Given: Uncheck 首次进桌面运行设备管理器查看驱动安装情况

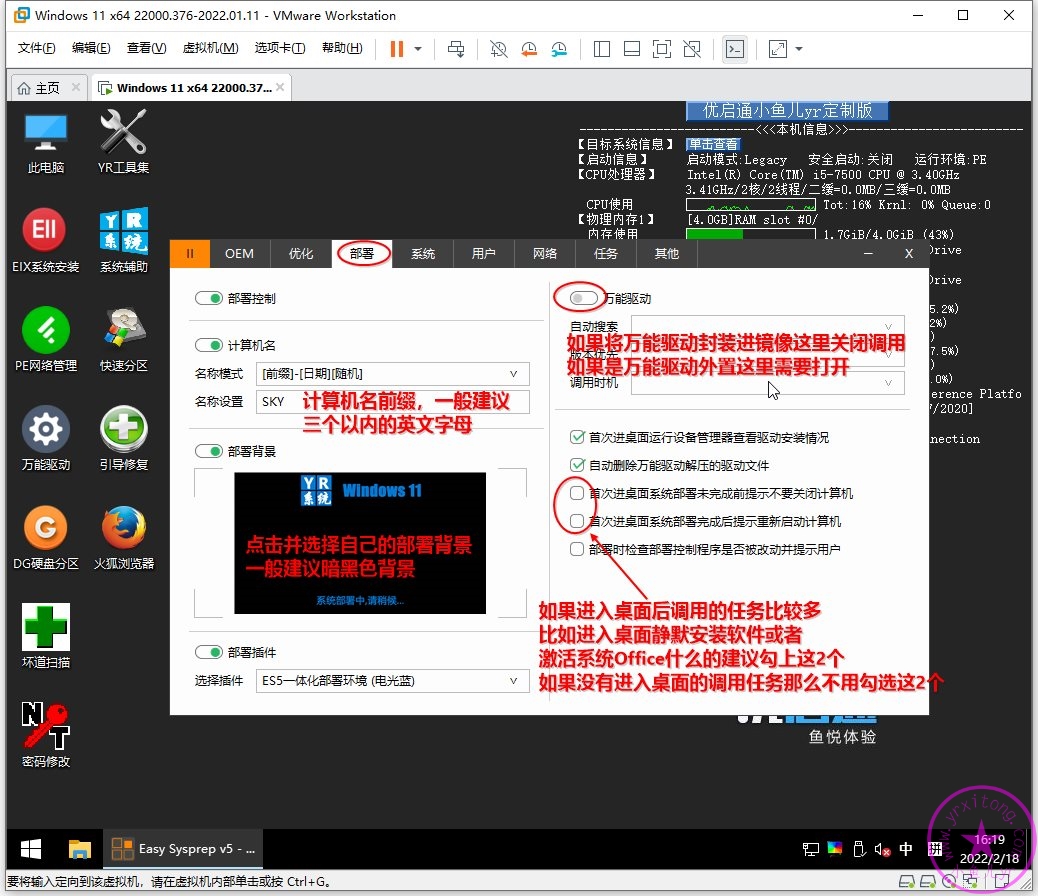Looking at the screenshot, I should 577,437.
